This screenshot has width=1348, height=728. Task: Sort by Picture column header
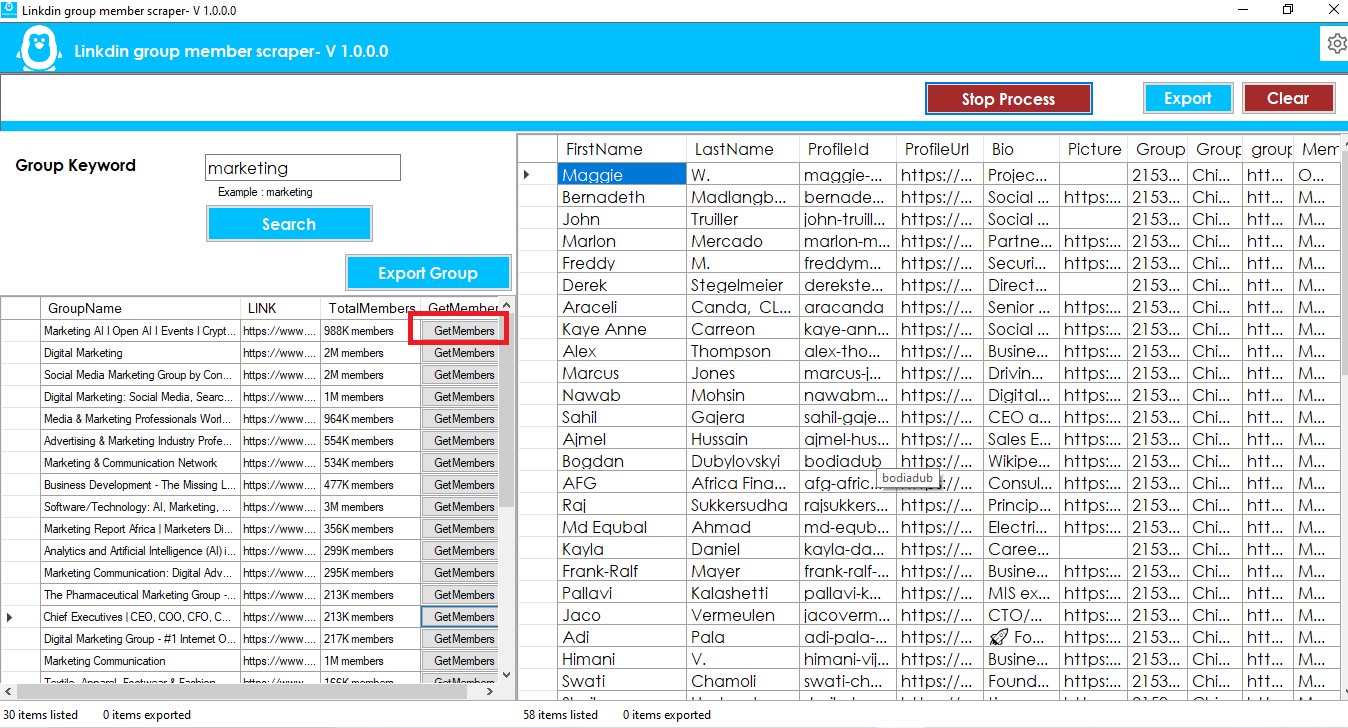(x=1094, y=149)
